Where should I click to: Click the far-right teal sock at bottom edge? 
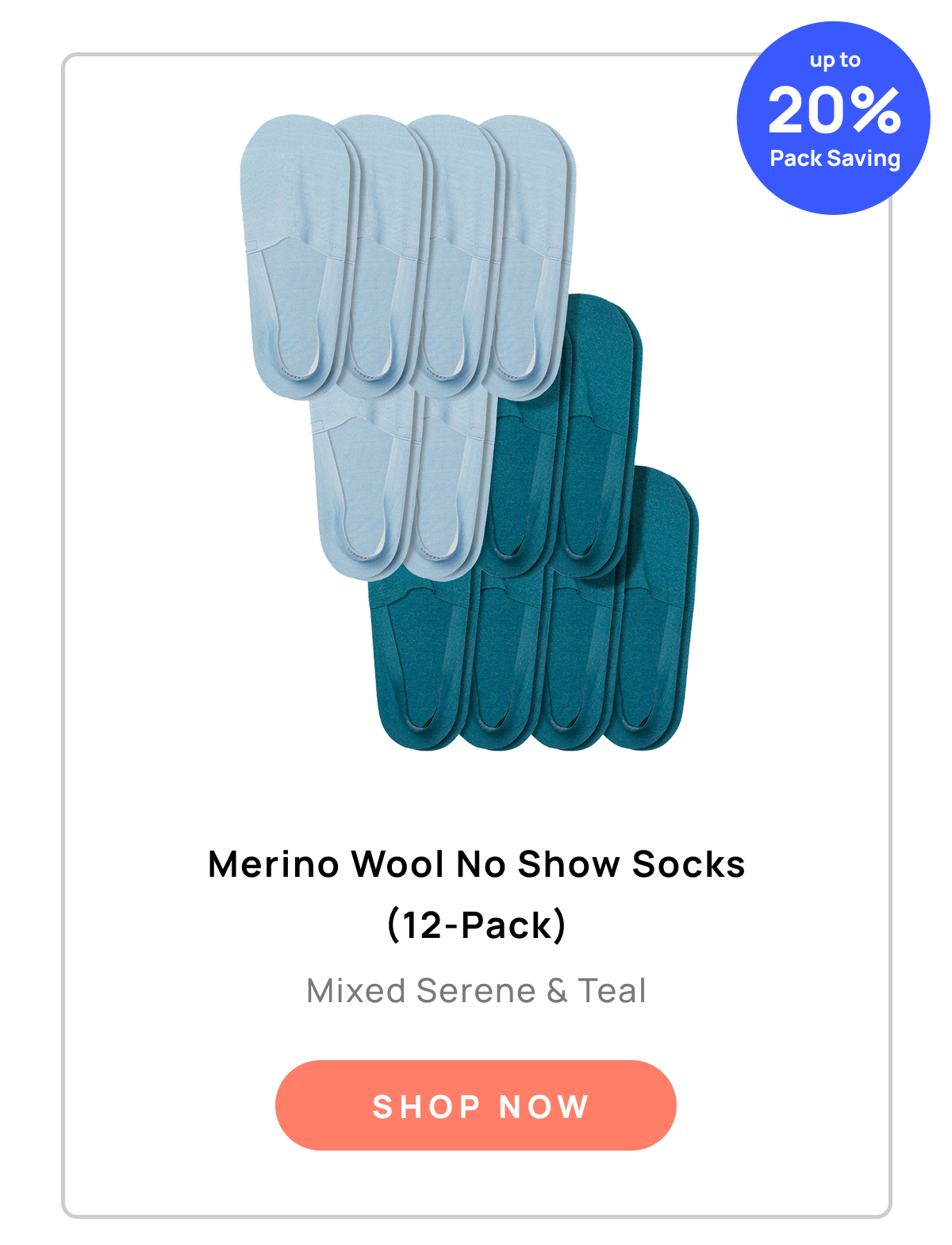point(651,611)
